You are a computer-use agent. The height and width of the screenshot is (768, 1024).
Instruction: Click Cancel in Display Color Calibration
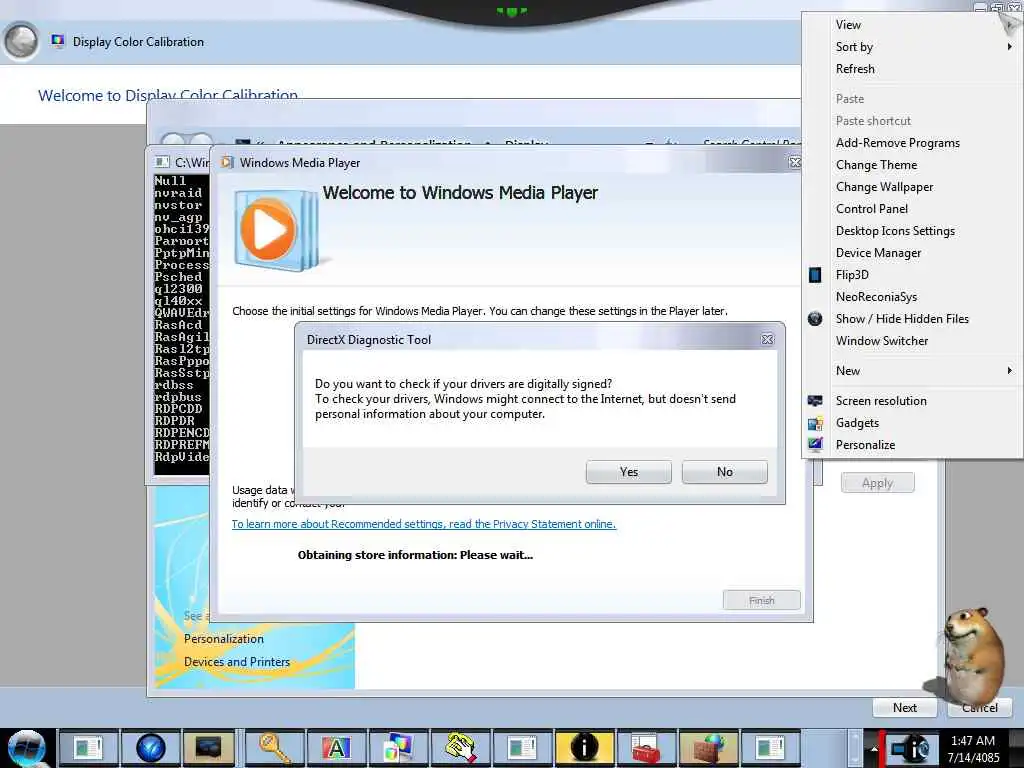[980, 707]
